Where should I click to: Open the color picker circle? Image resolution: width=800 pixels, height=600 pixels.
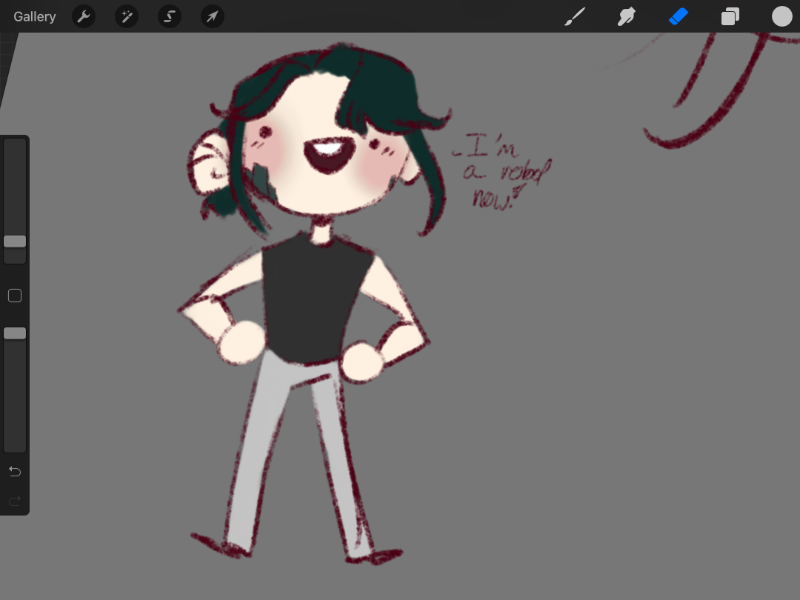[x=782, y=16]
